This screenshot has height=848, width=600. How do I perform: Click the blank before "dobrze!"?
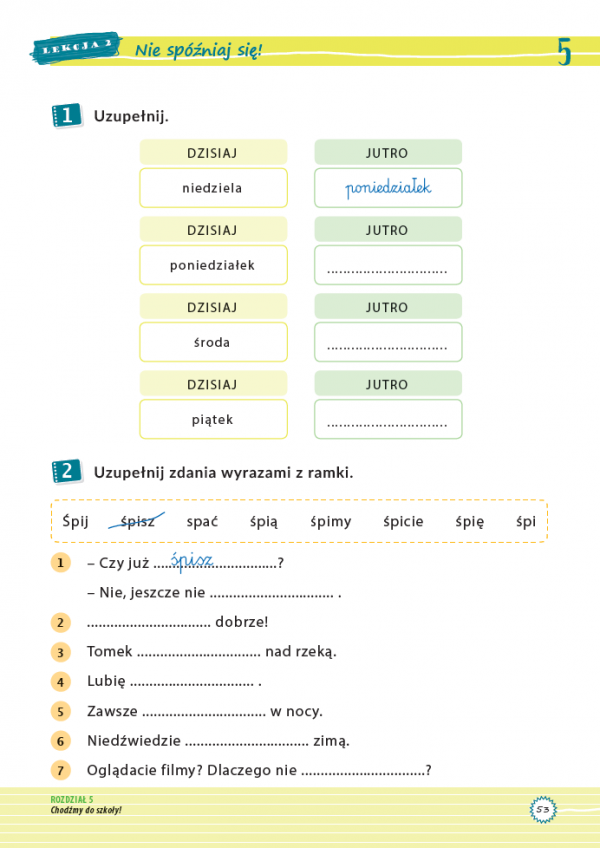148,623
